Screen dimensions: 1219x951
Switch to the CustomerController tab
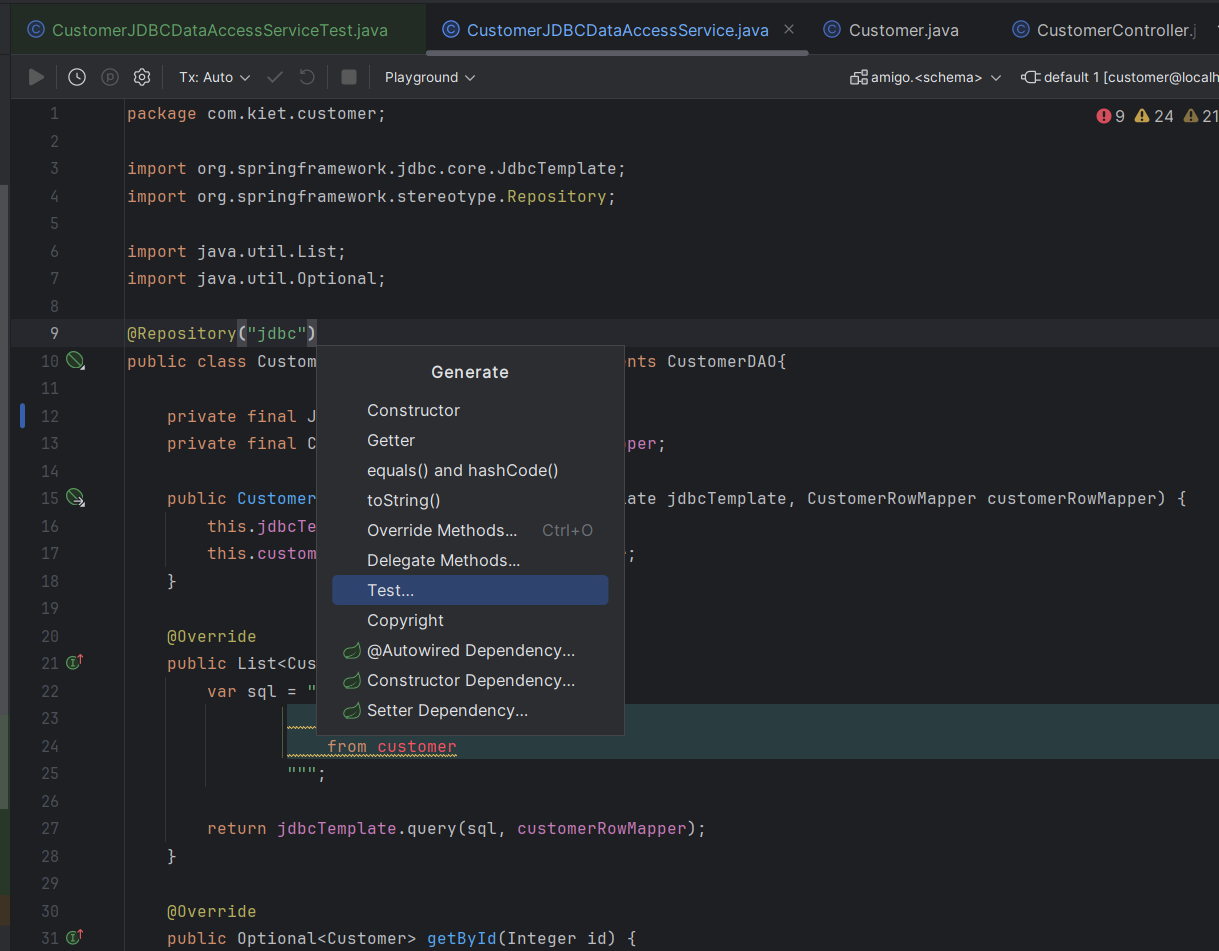tap(1105, 30)
